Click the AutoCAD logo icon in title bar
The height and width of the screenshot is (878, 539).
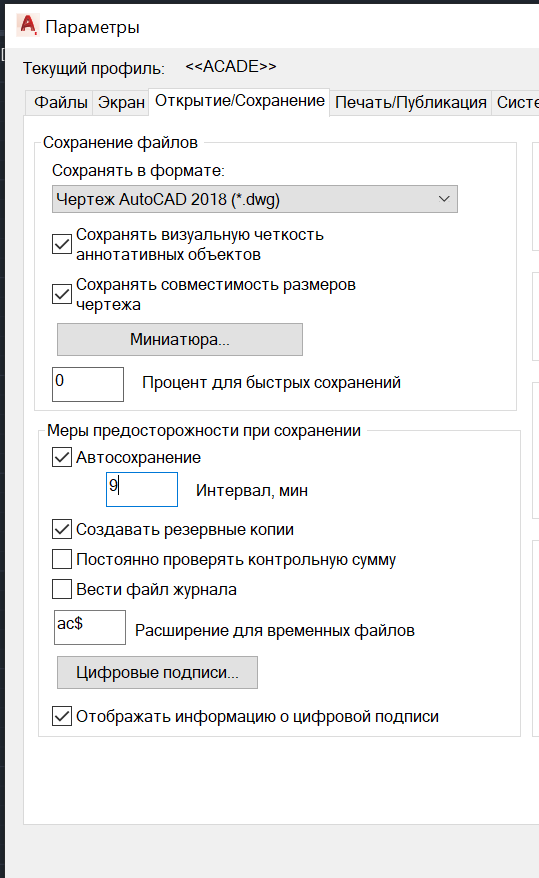coord(27,26)
